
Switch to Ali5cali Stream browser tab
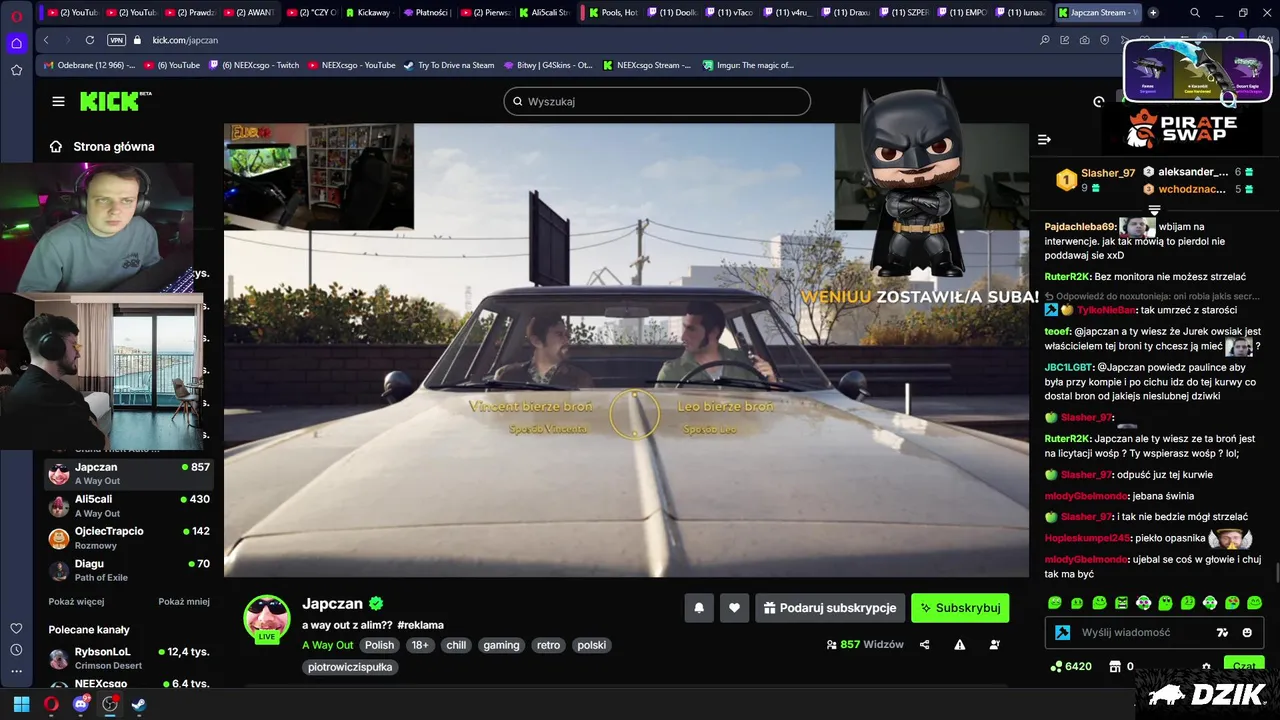(543, 13)
